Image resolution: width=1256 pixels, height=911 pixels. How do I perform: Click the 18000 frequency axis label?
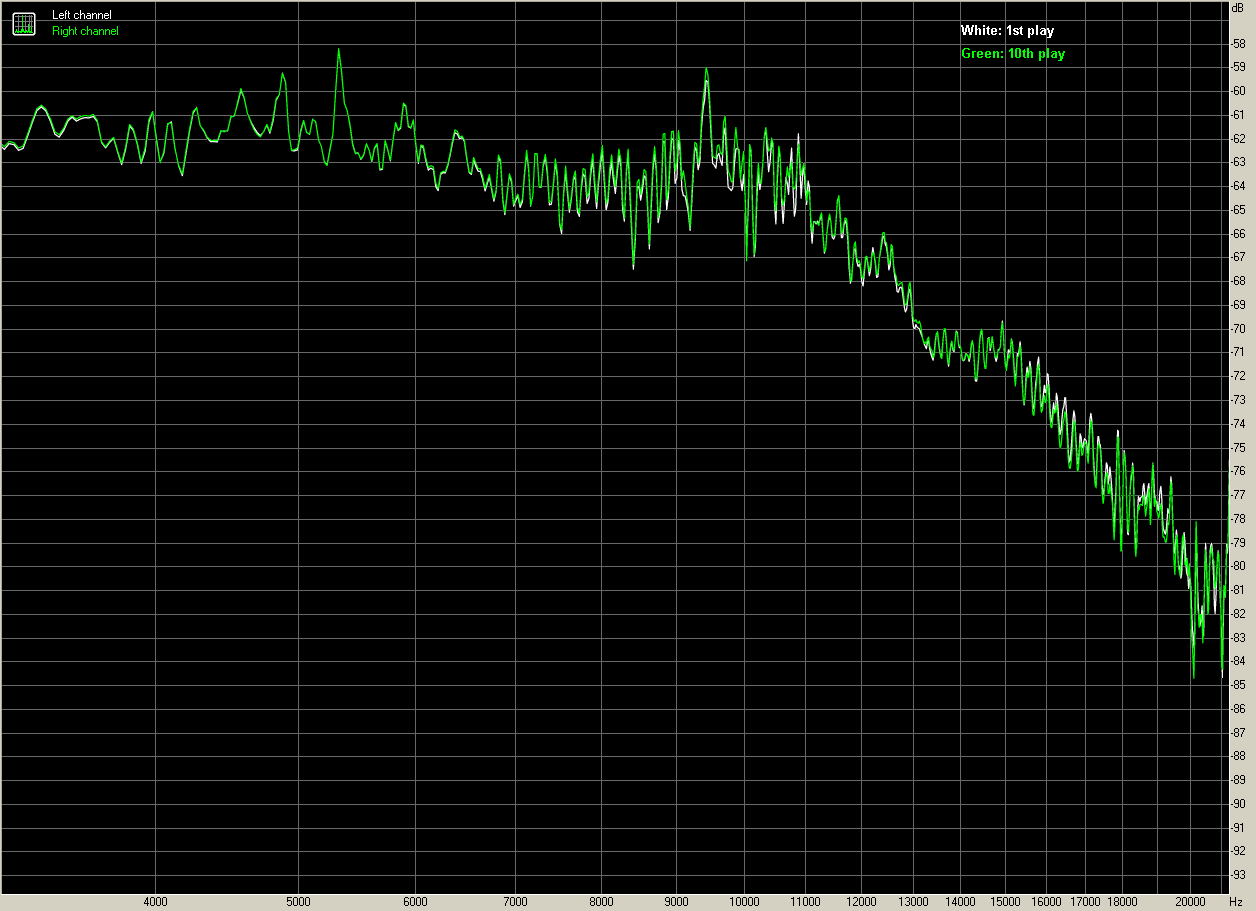[x=1123, y=902]
